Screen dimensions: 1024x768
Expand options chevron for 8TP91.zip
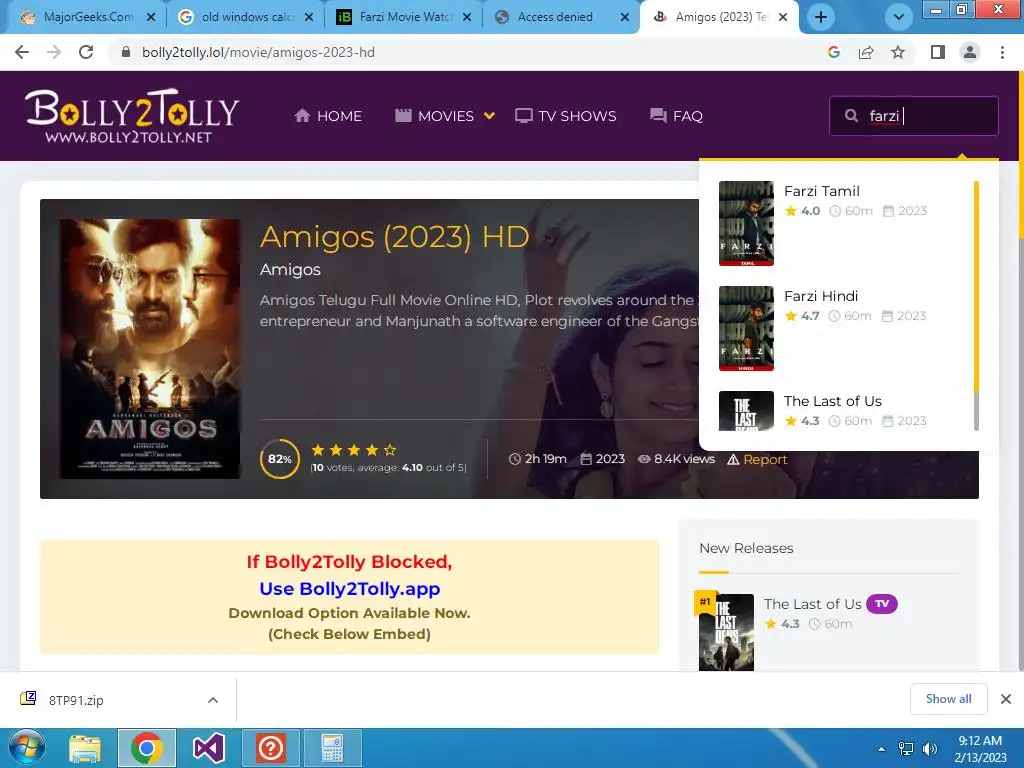[x=213, y=700]
